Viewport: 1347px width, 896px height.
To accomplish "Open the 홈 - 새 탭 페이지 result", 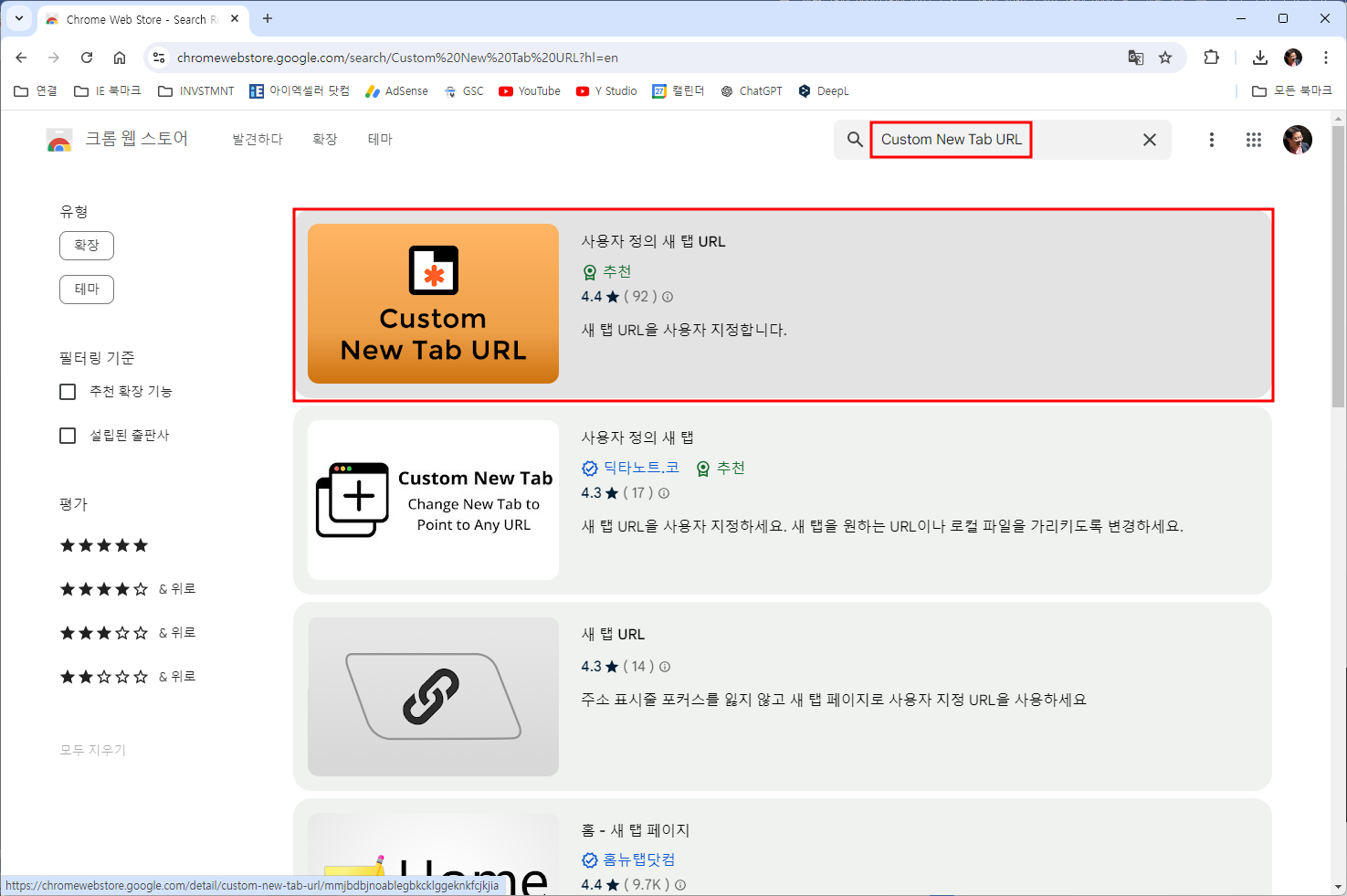I will point(636,830).
